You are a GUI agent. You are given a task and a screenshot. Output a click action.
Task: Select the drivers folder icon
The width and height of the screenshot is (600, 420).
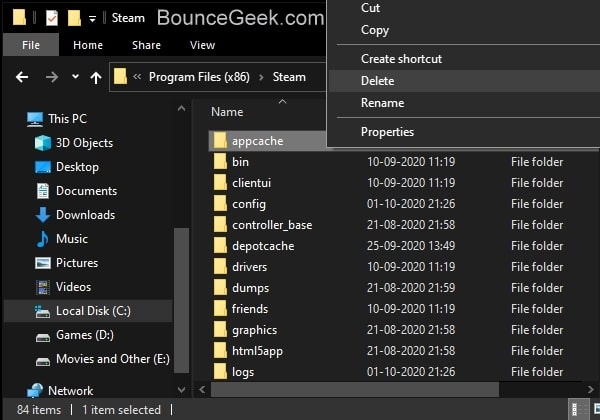point(220,267)
